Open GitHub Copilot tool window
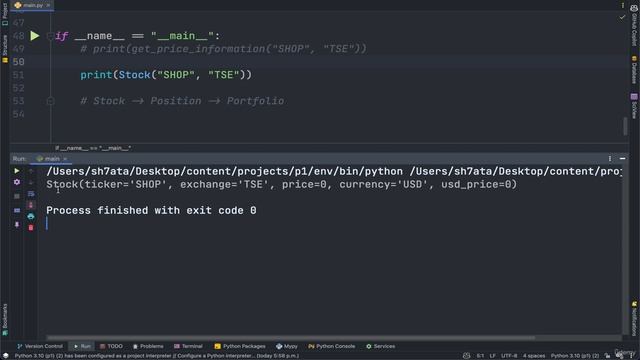Screen dimensions: 640x360 [x=634, y=24]
